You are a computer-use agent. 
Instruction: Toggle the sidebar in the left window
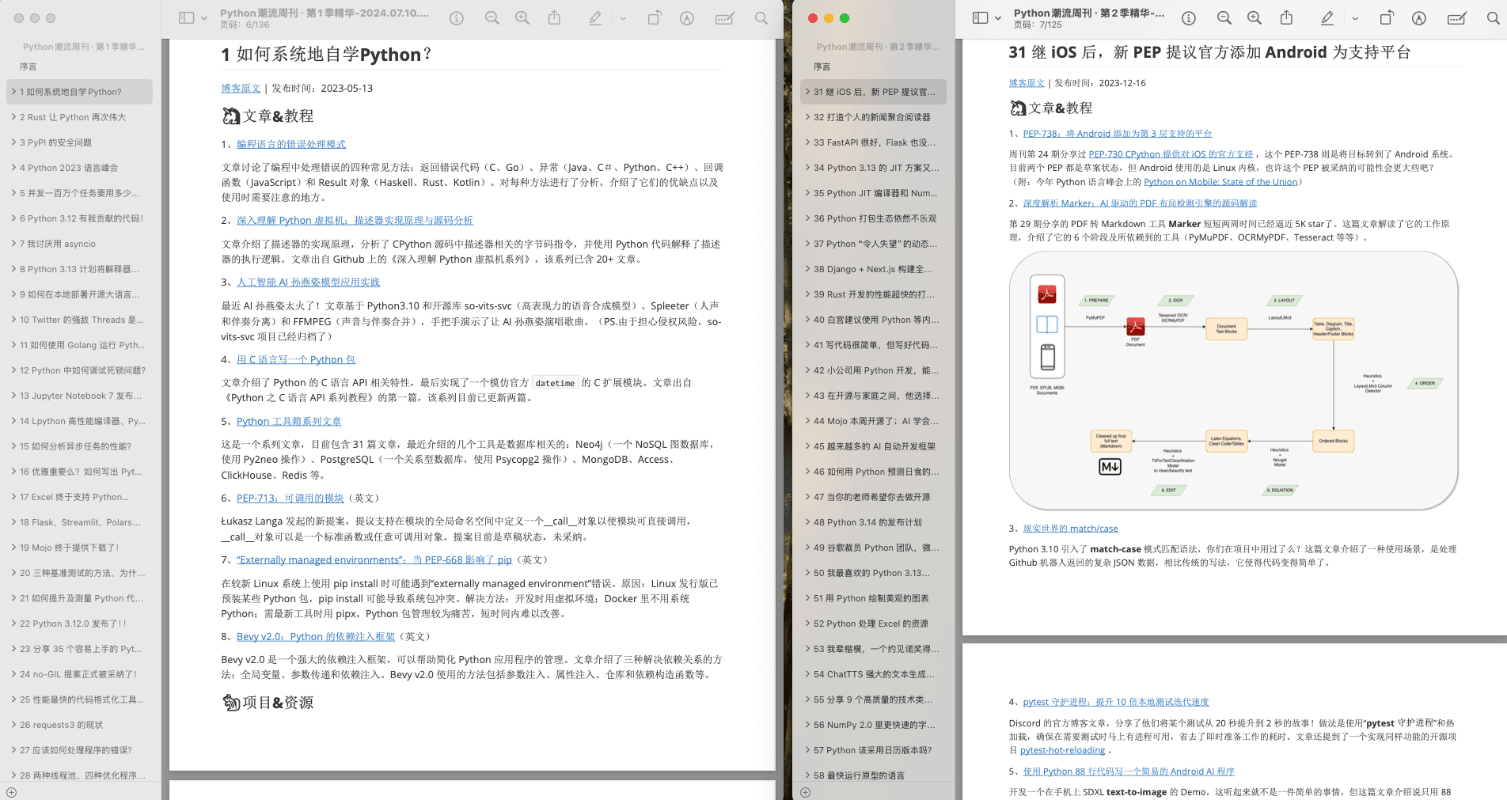tap(186, 18)
